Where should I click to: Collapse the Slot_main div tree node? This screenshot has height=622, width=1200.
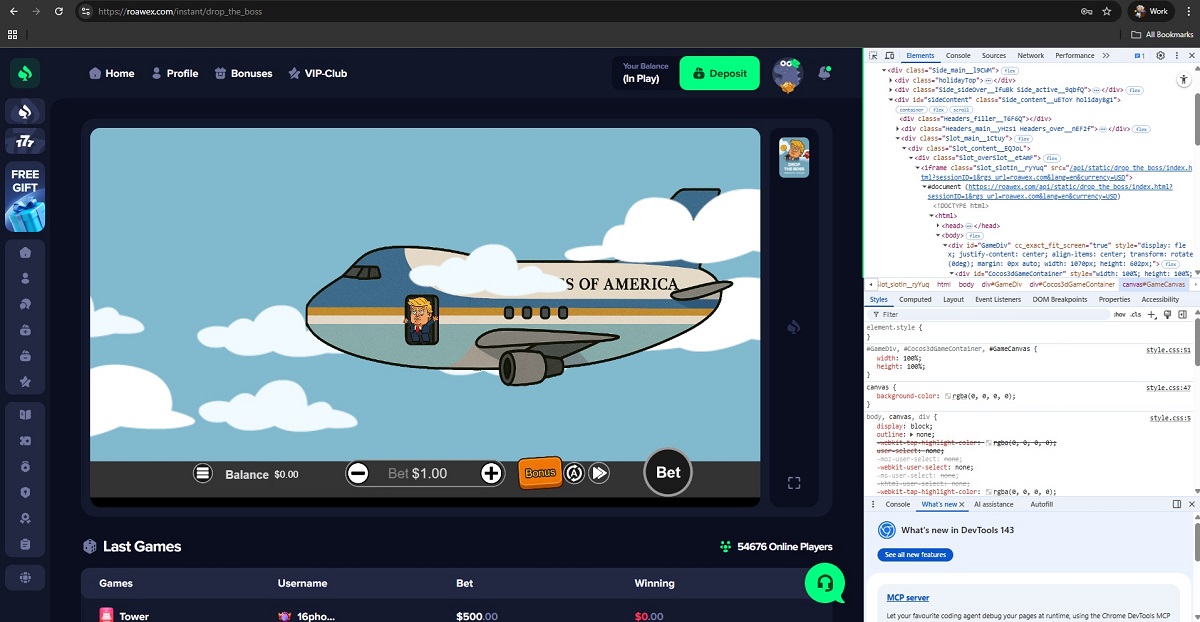(x=899, y=138)
